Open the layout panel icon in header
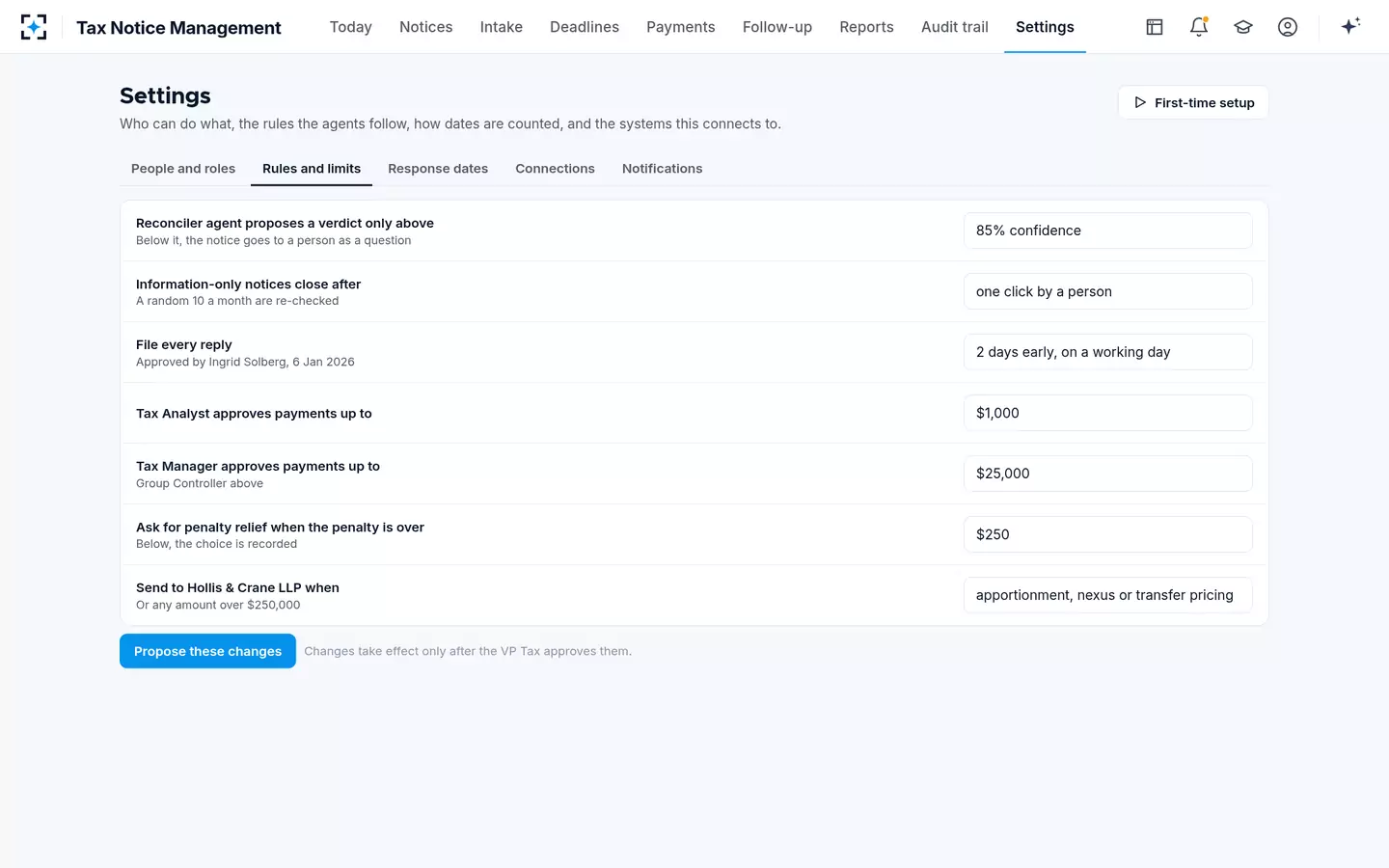 1155,27
